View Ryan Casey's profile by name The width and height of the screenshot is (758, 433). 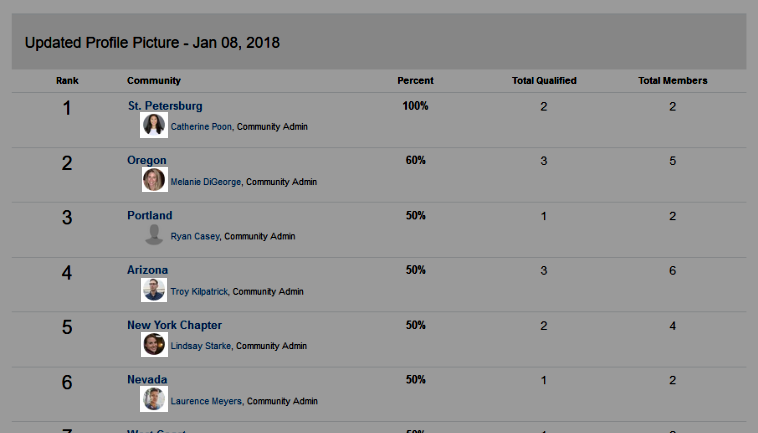[195, 236]
